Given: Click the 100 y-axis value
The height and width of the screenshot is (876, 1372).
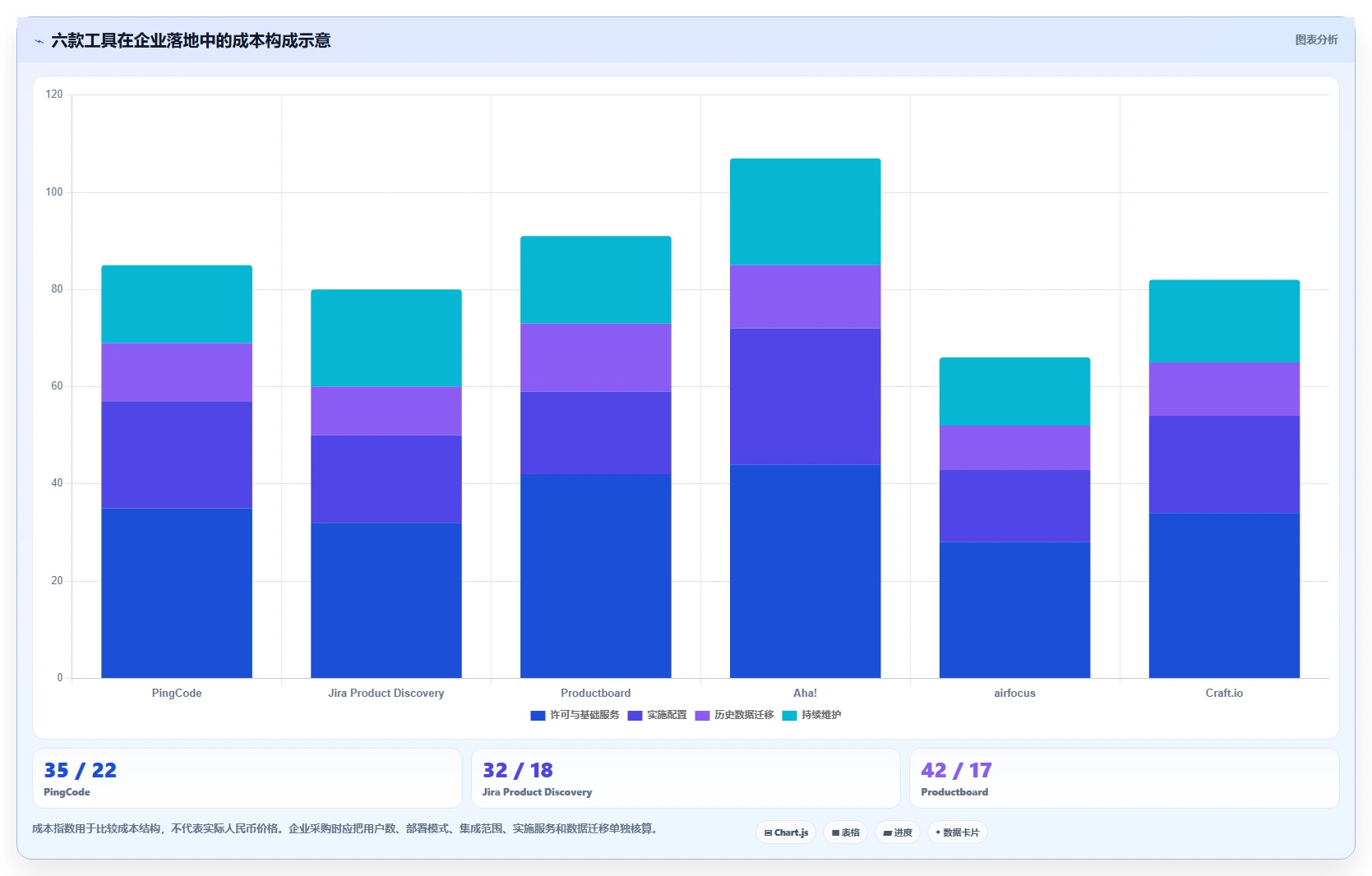Looking at the screenshot, I should (54, 191).
